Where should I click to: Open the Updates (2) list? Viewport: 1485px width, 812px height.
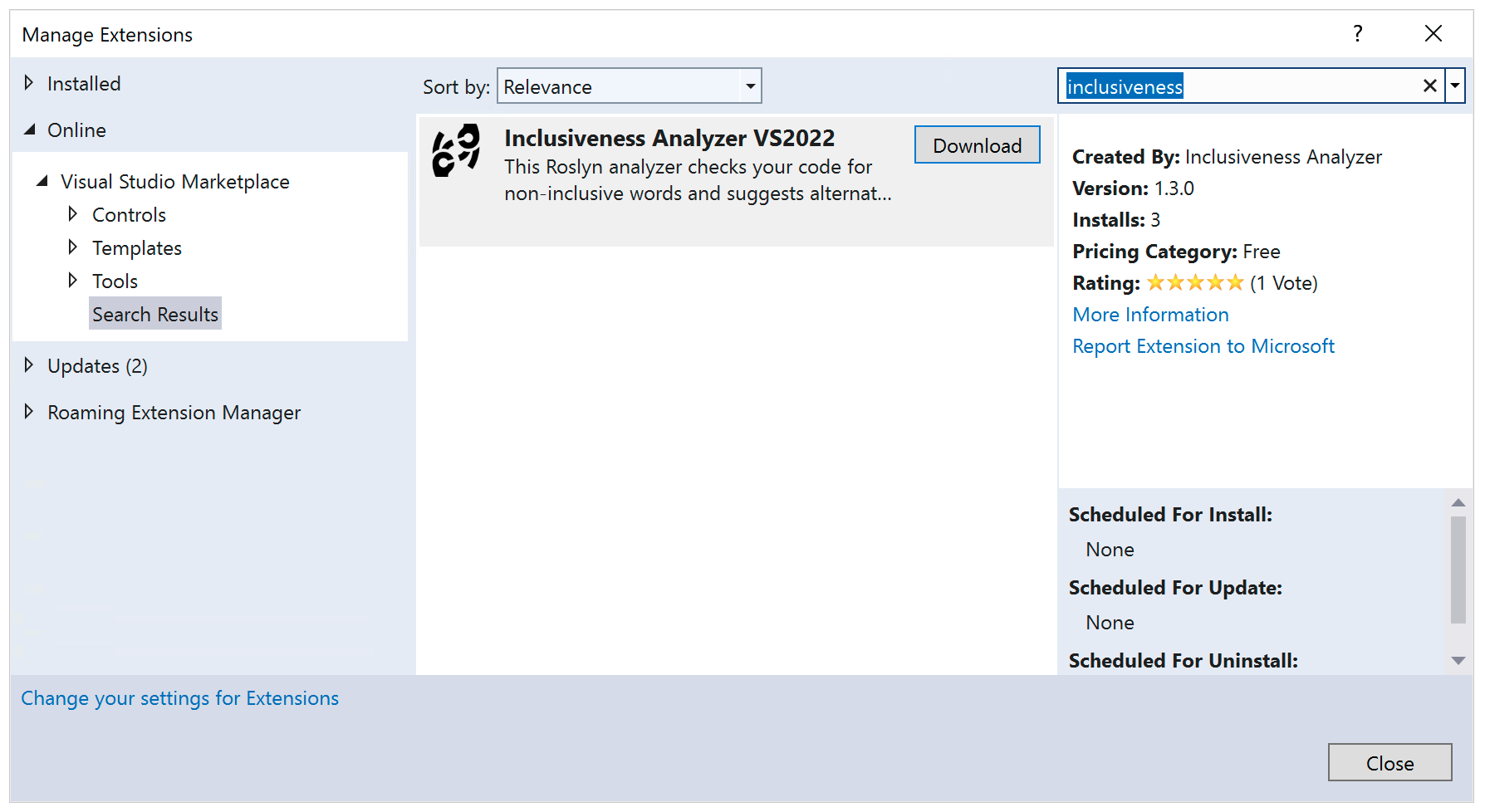(97, 366)
